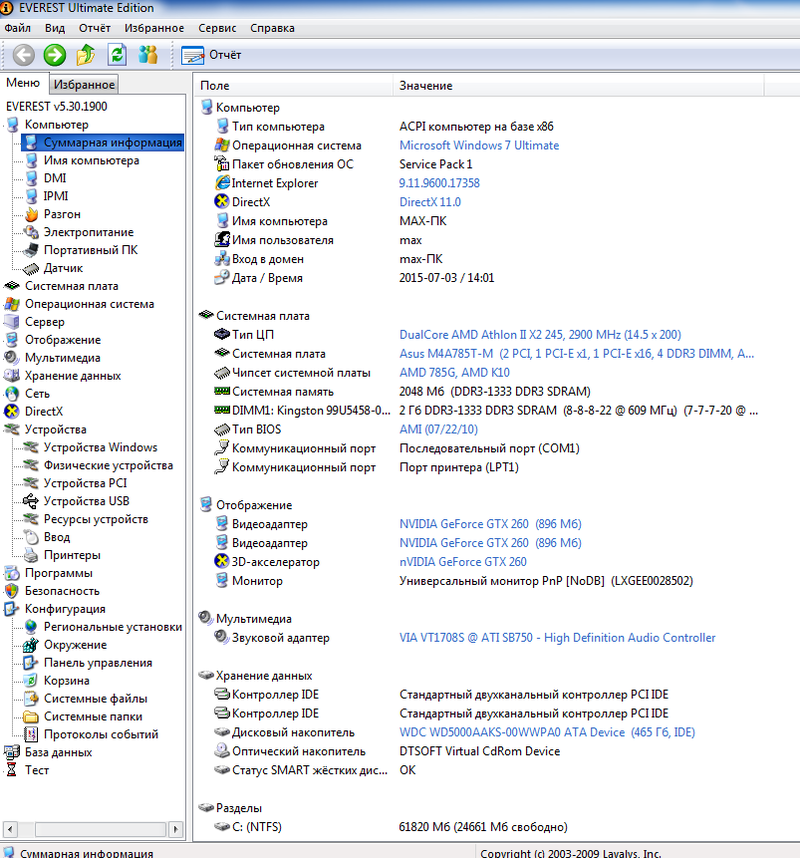Viewport: 800px width, 858px height.
Task: Collapse the Устройства tree node
Action: (5, 430)
